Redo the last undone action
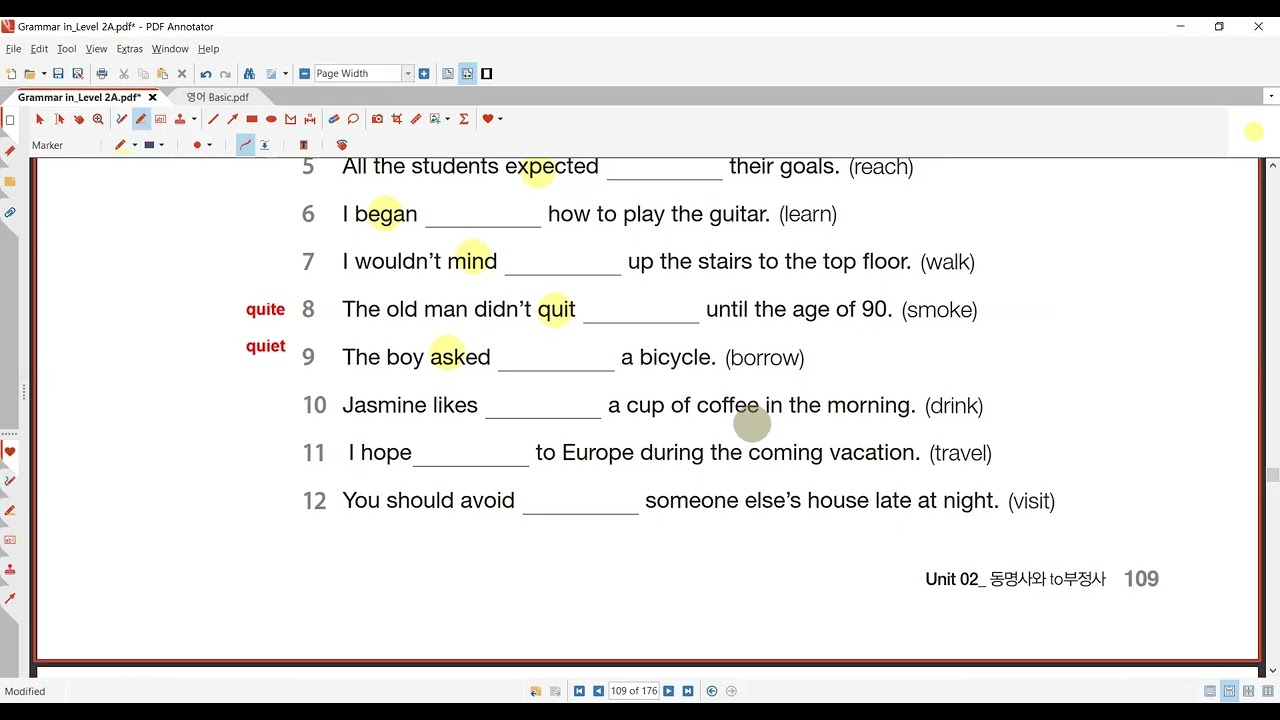 pos(225,74)
